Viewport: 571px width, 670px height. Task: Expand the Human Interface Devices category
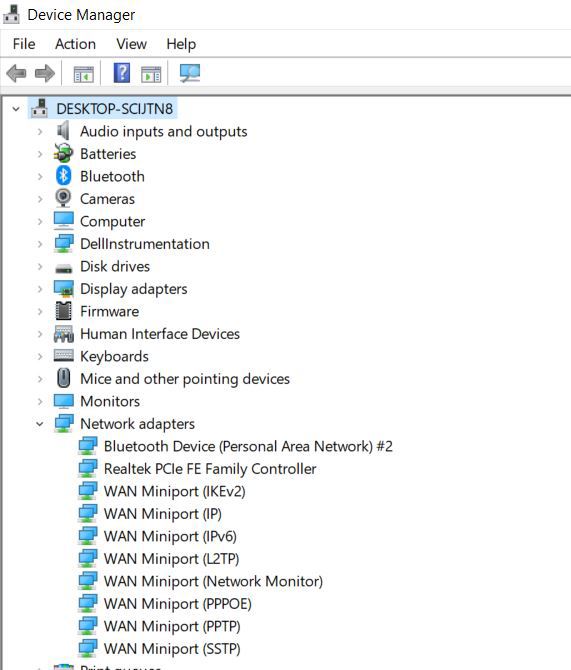[40, 334]
